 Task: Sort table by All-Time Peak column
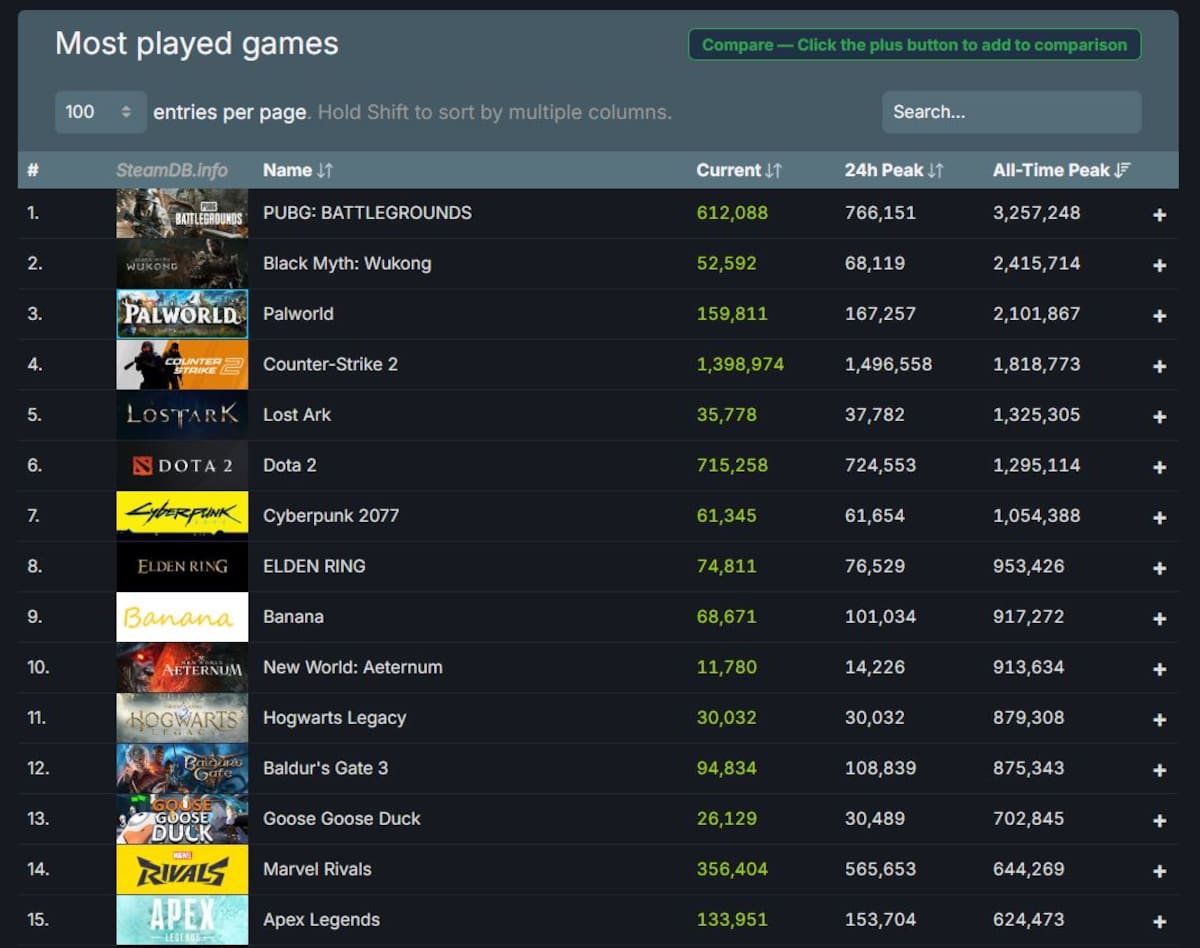(1061, 170)
